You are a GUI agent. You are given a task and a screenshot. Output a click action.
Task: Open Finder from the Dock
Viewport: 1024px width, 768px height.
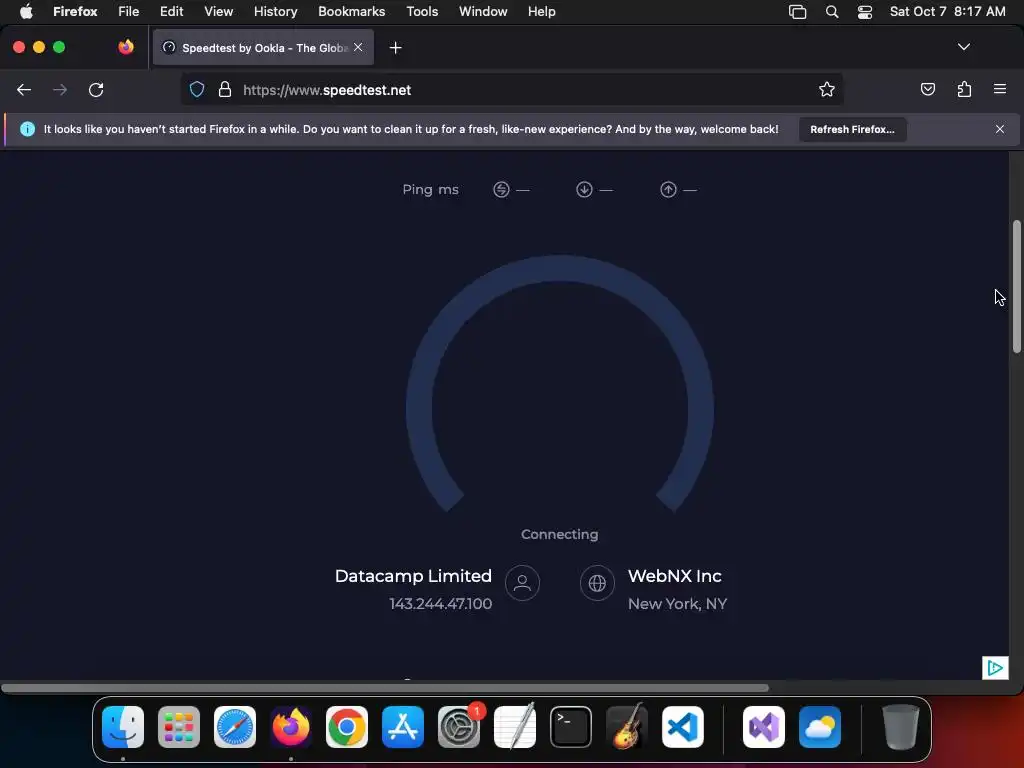[x=123, y=726]
